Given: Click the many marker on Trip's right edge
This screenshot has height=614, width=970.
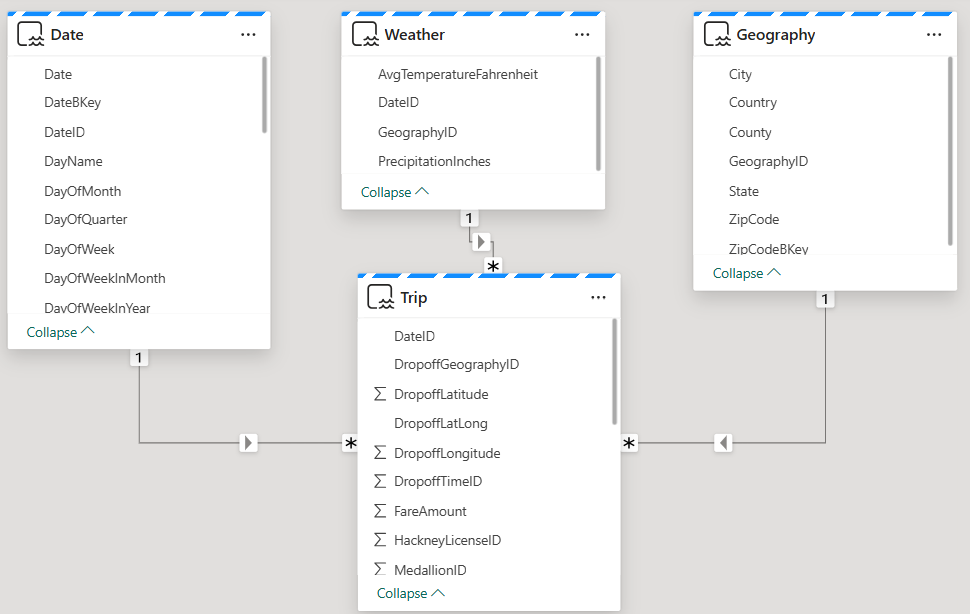Looking at the screenshot, I should pos(629,443).
